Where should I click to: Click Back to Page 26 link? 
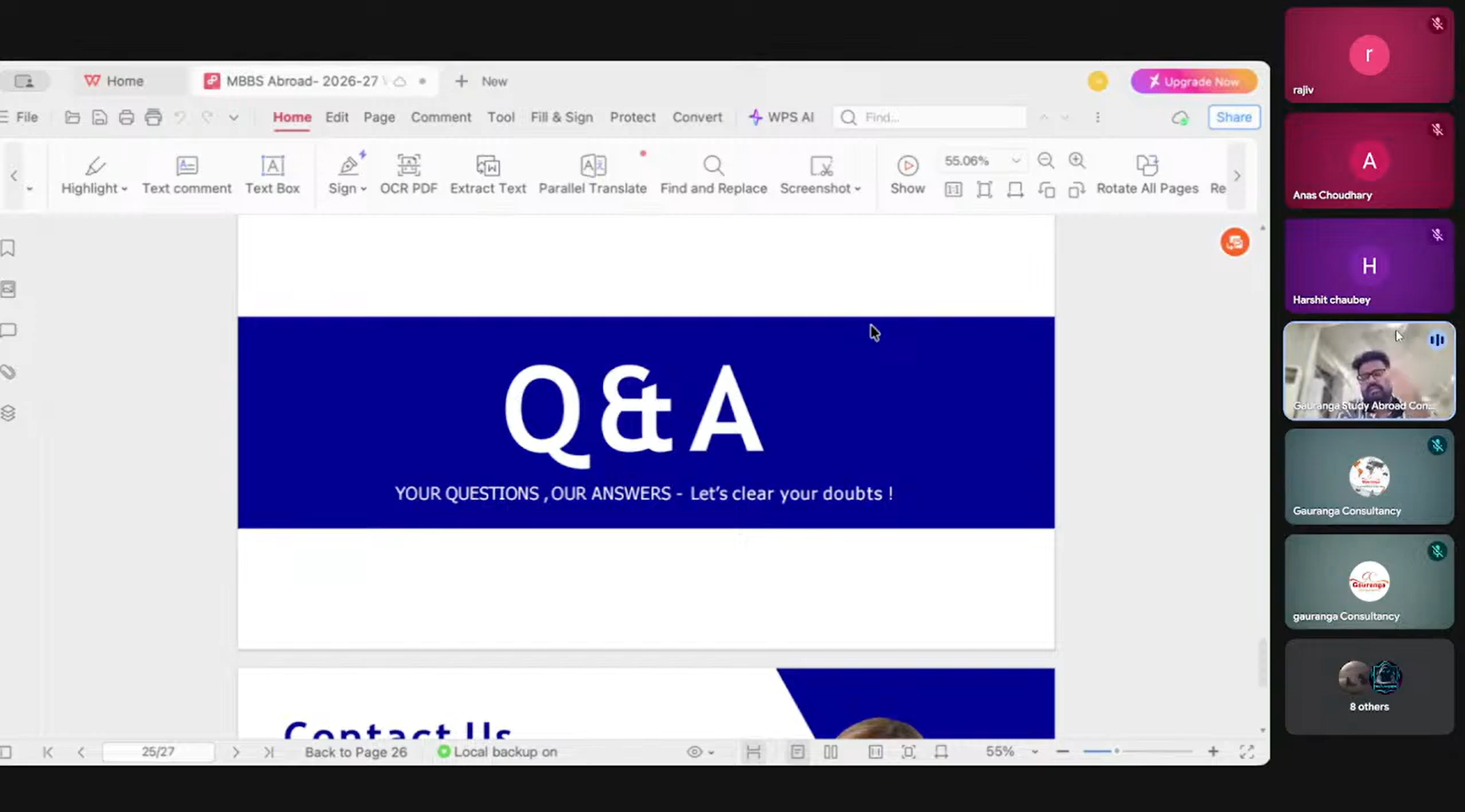click(x=355, y=752)
